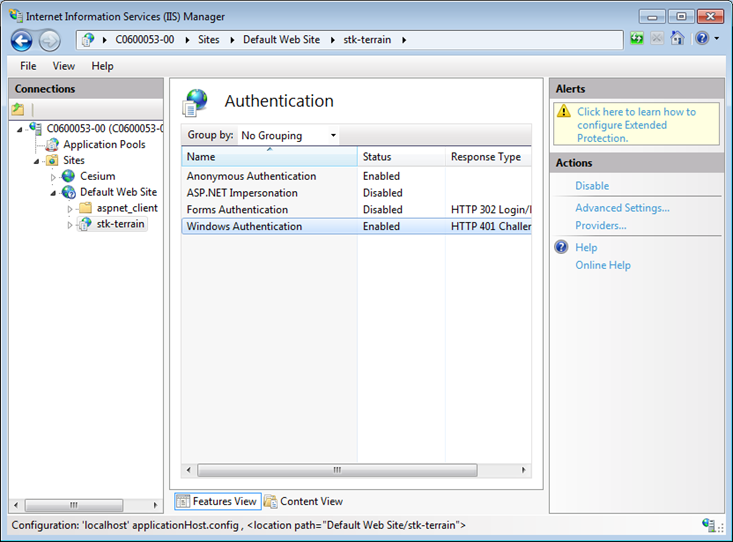Open the Group by dropdown
This screenshot has width=733, height=542.
click(x=288, y=136)
